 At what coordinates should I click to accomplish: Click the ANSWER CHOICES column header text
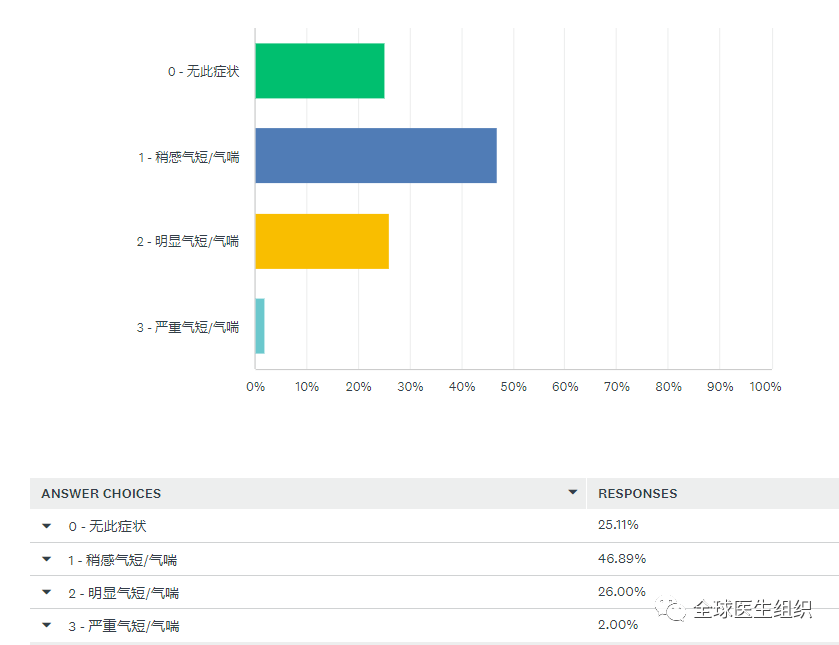pyautogui.click(x=101, y=493)
